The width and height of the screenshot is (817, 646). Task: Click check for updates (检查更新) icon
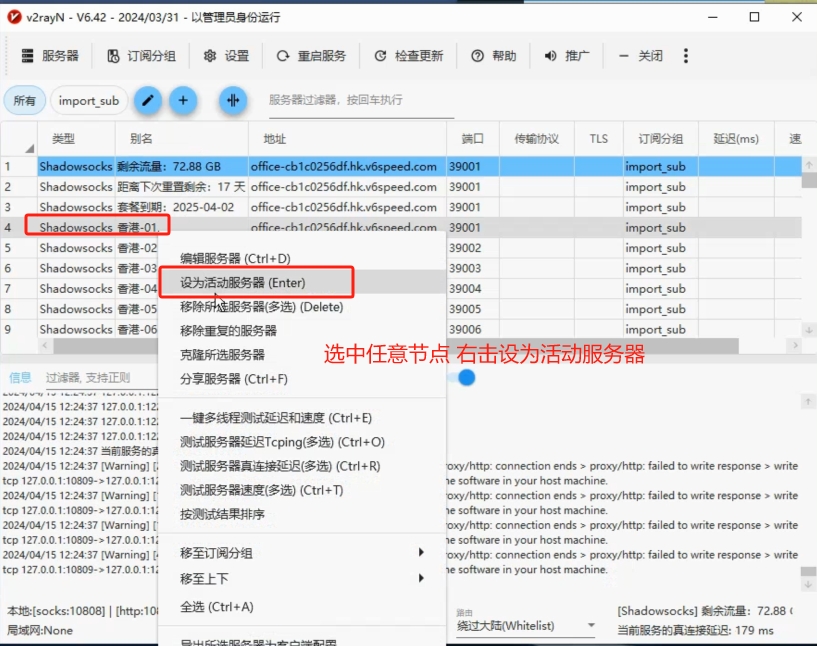pyautogui.click(x=380, y=56)
